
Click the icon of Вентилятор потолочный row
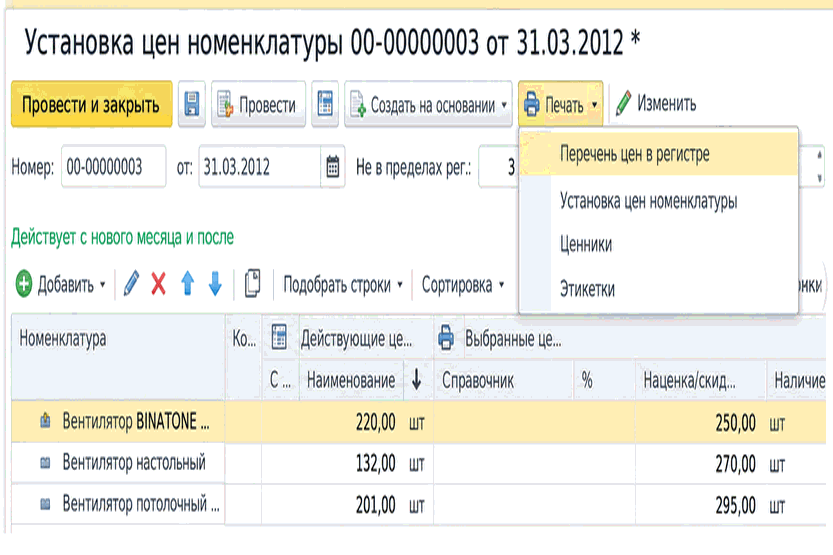pyautogui.click(x=46, y=503)
